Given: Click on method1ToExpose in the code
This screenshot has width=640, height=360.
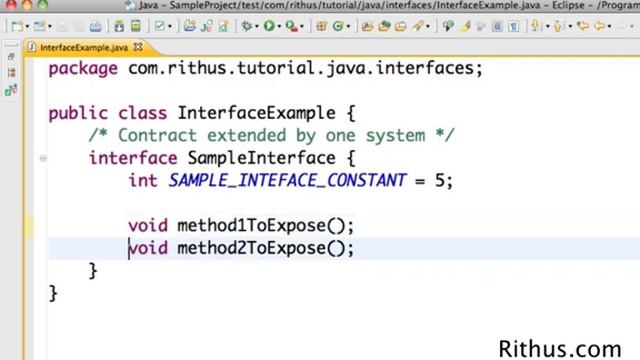Looking at the screenshot, I should (x=251, y=226).
